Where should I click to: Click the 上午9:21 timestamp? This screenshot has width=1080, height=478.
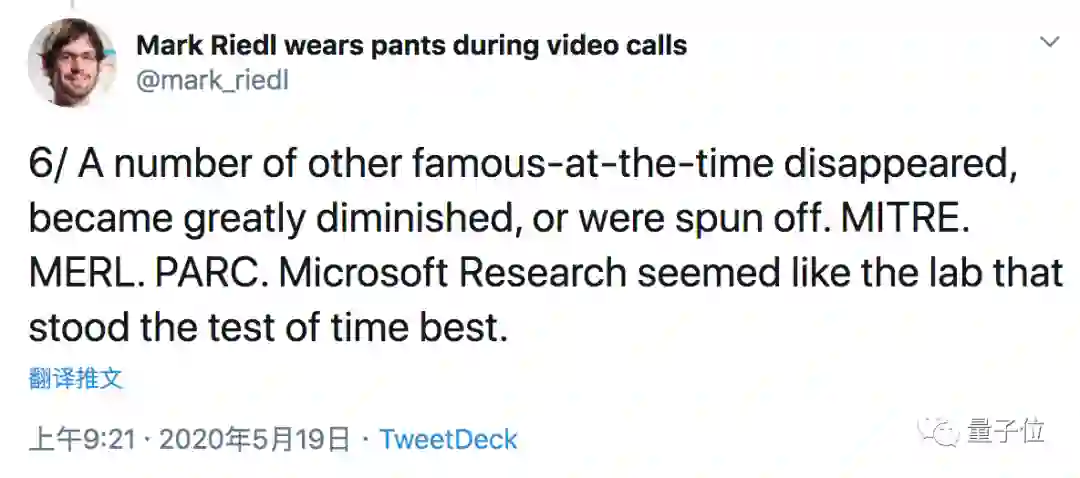pos(81,438)
